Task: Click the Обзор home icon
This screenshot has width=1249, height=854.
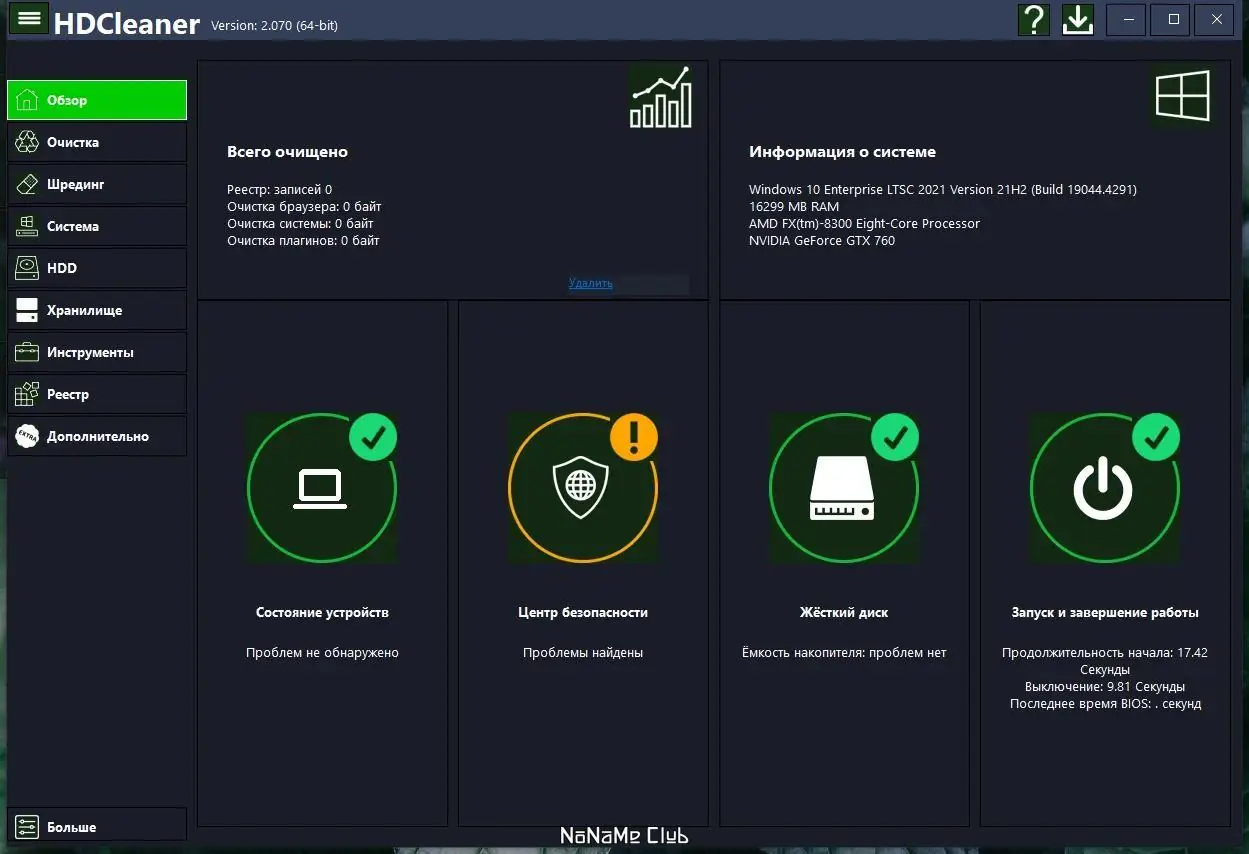Action: coord(27,100)
